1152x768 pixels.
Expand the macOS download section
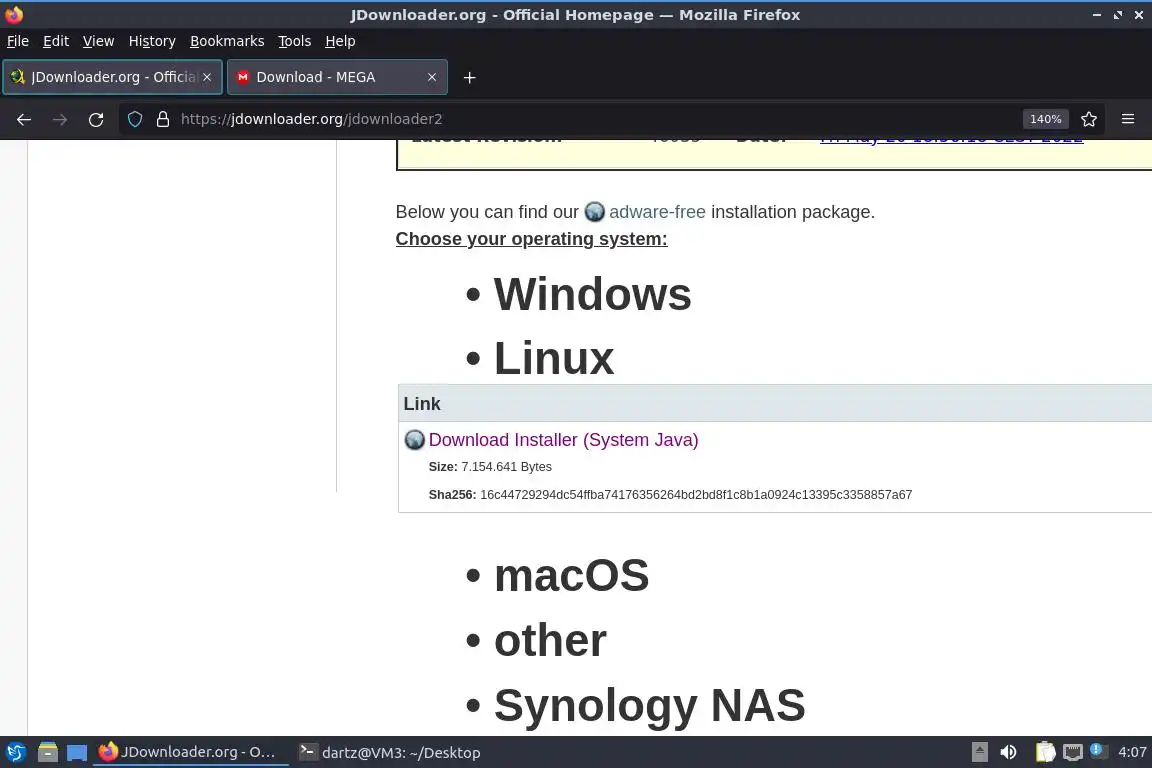(572, 575)
